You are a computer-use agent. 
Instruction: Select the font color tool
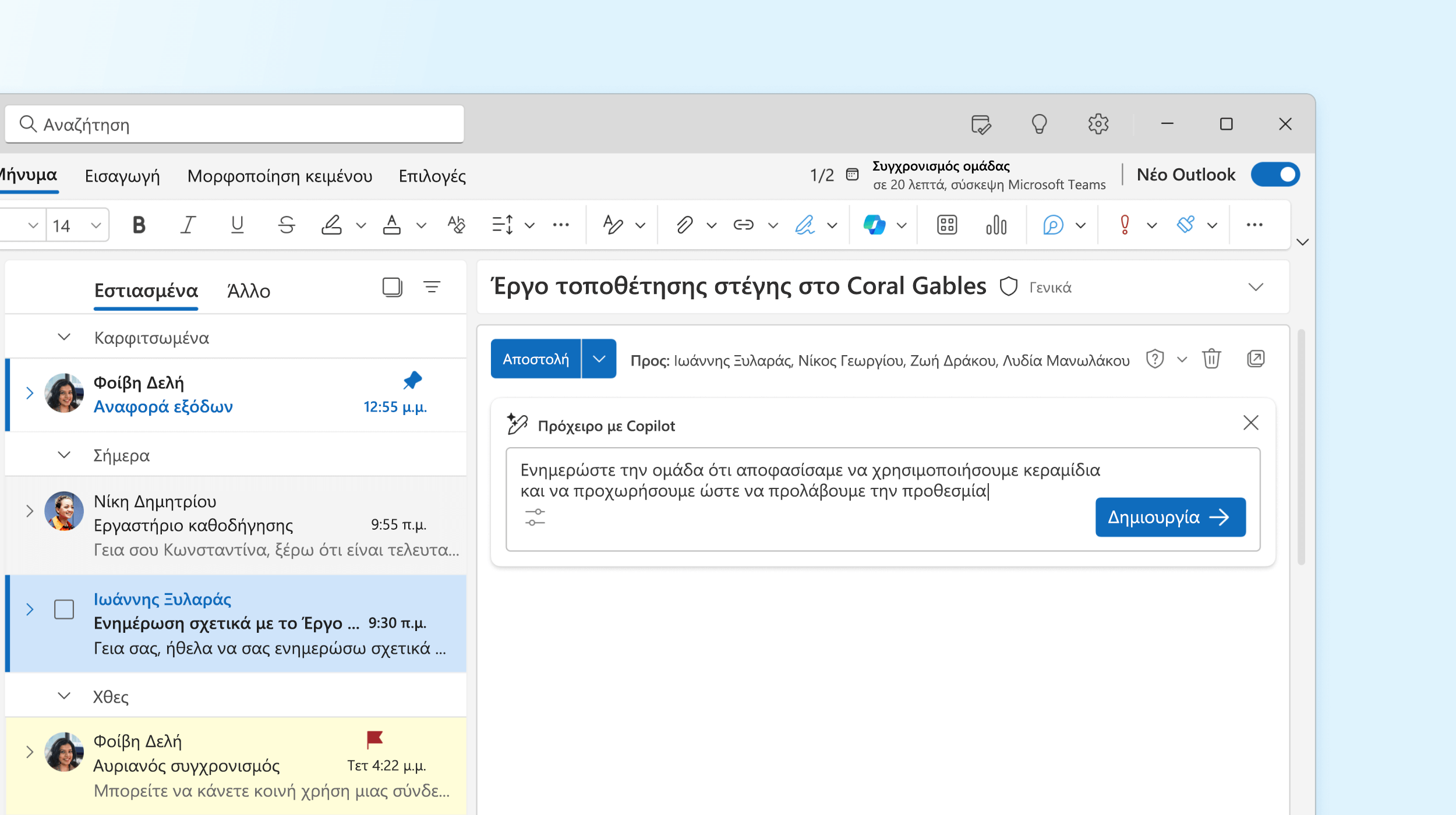[391, 225]
